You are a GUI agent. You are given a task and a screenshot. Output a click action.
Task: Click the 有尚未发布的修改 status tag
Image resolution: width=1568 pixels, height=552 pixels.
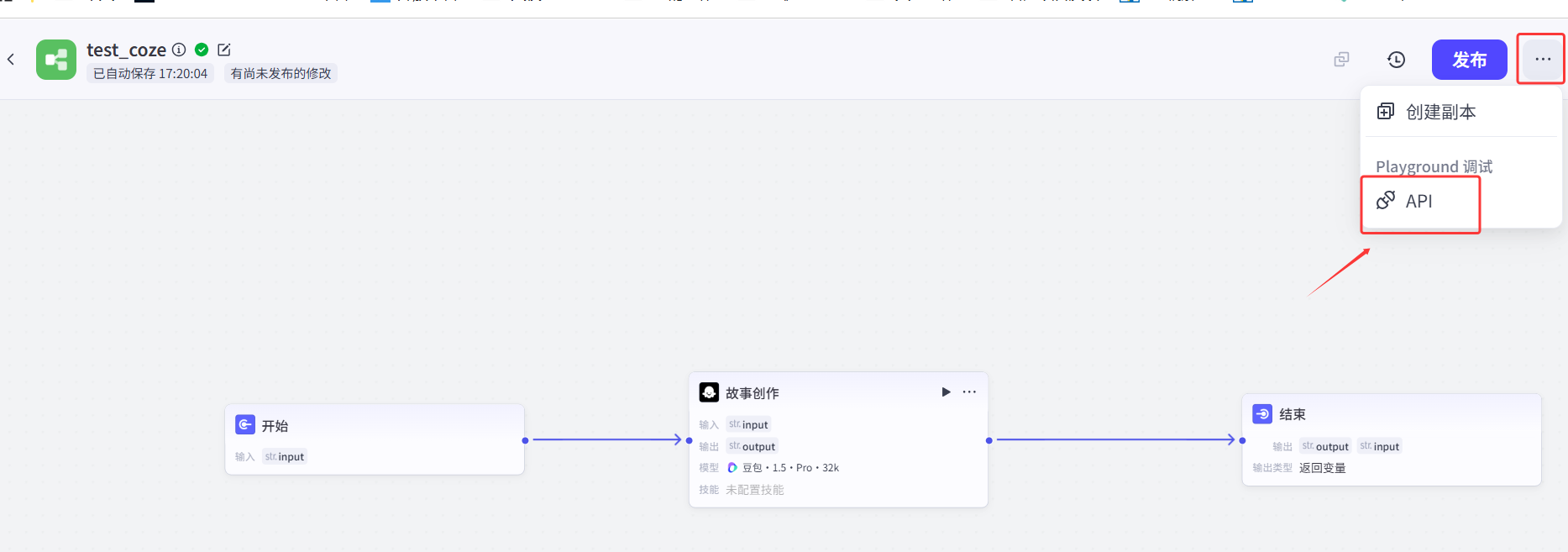(281, 74)
